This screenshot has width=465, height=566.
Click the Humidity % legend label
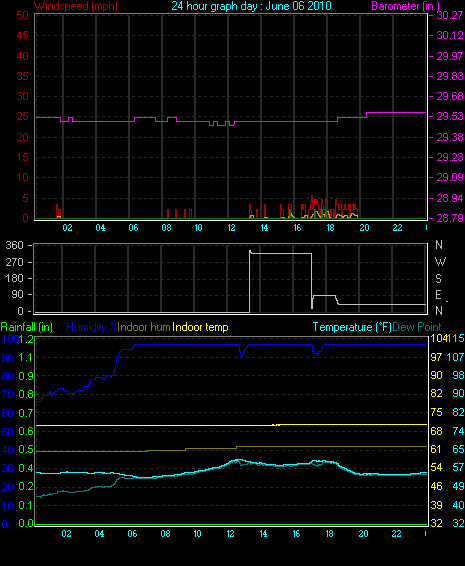click(92, 327)
